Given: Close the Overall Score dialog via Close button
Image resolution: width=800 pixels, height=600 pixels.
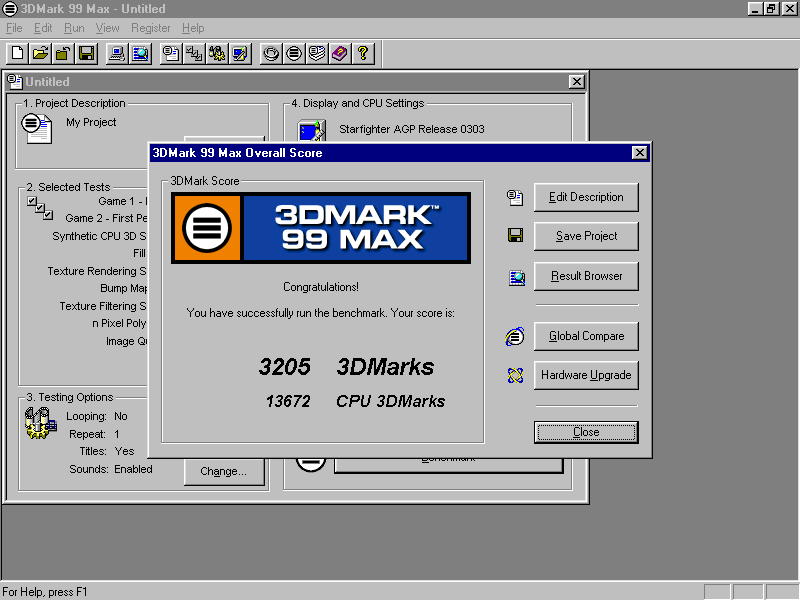Looking at the screenshot, I should coord(586,432).
